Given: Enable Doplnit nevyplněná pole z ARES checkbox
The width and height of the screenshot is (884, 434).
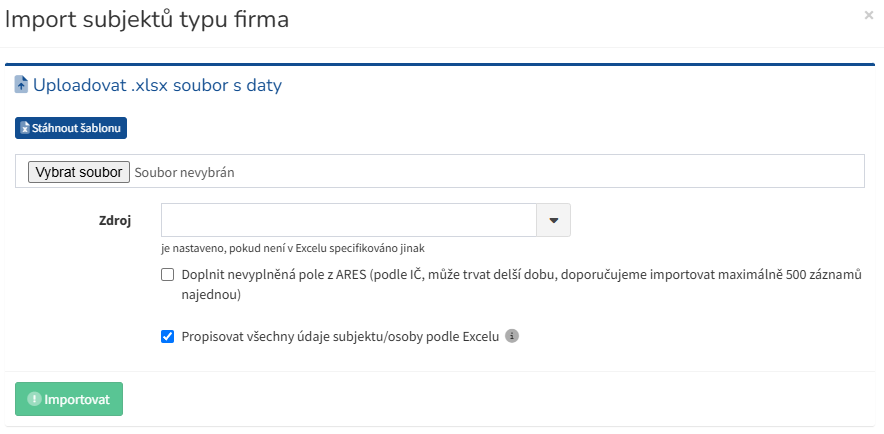Looking at the screenshot, I should click(x=167, y=275).
